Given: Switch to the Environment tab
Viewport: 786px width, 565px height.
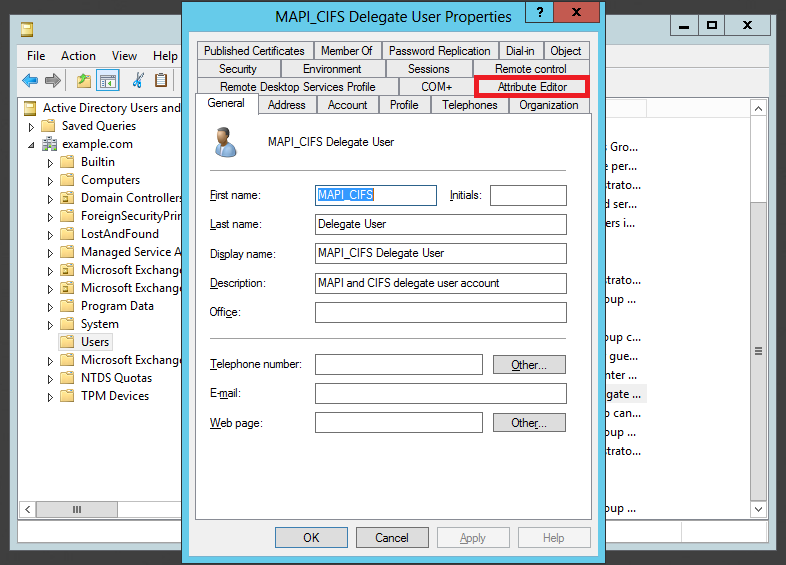Looking at the screenshot, I should point(332,69).
